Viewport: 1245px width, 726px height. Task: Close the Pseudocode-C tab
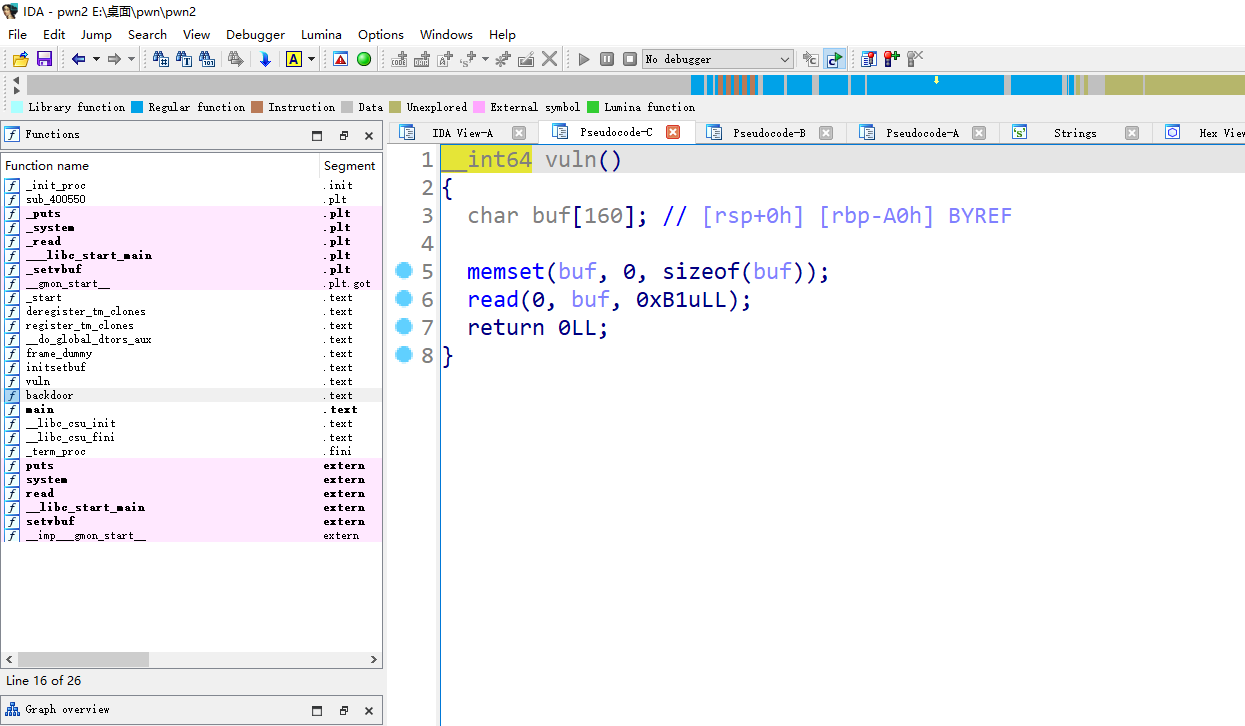pyautogui.click(x=673, y=132)
